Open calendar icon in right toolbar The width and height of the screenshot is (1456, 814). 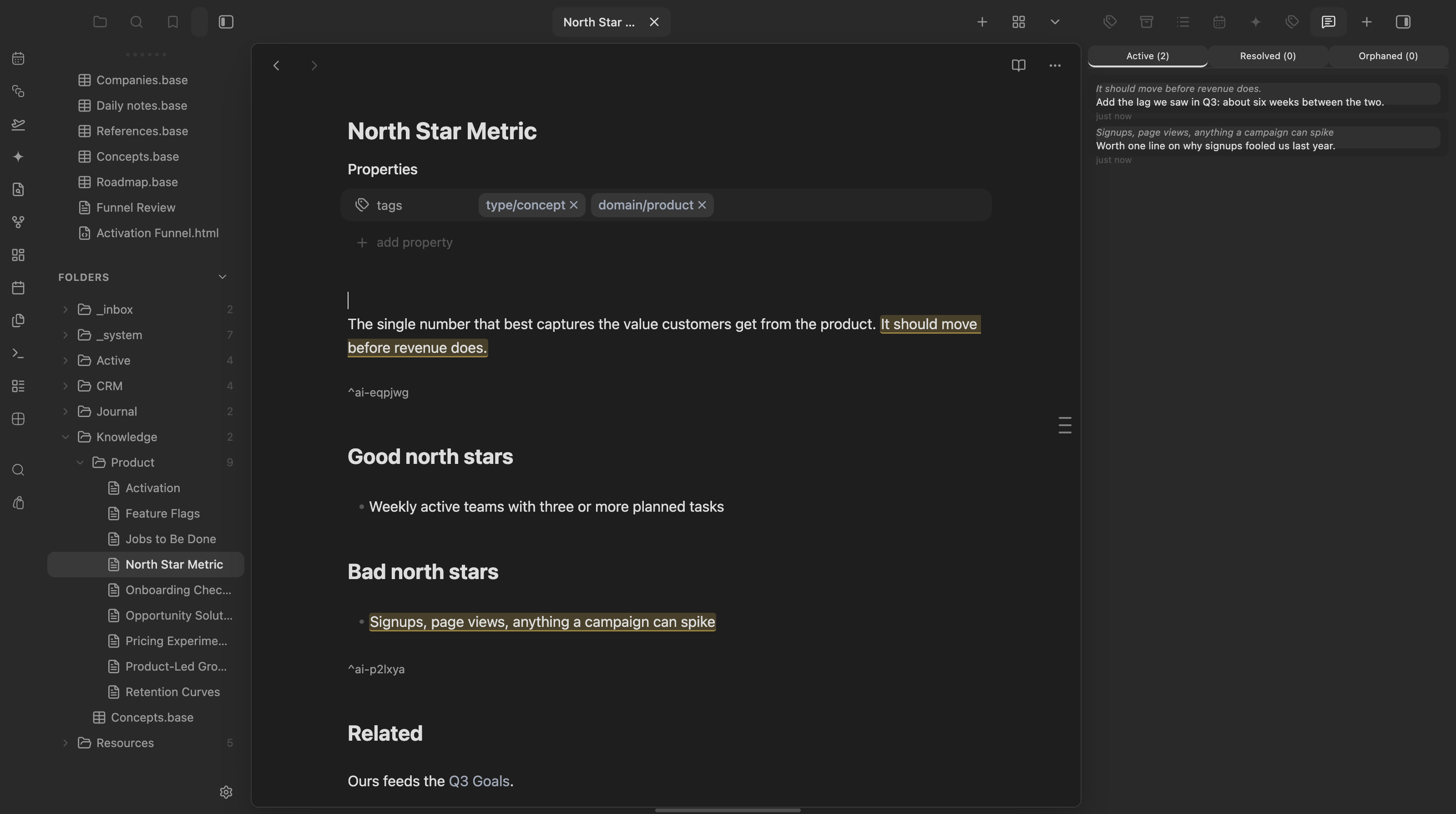pyautogui.click(x=1219, y=22)
